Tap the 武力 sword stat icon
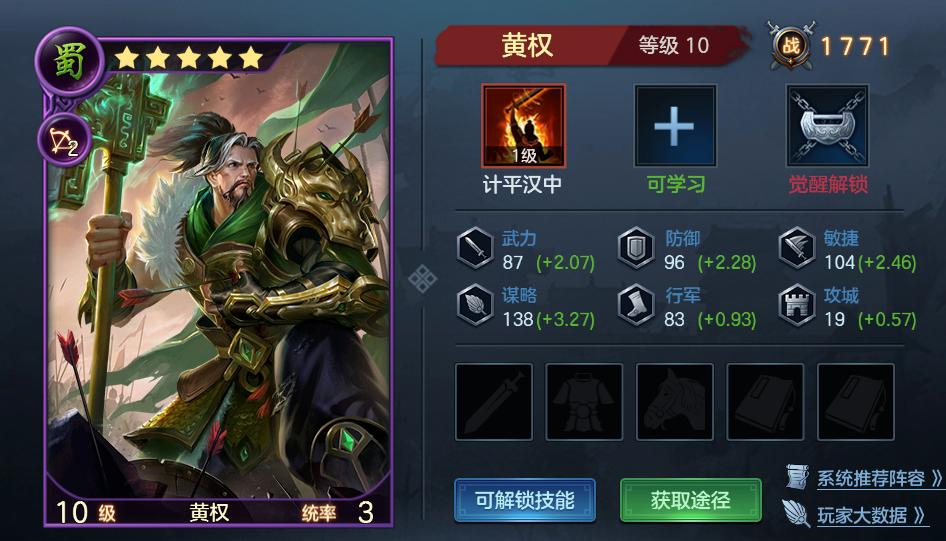Screen dimensions: 946x541 click(475, 247)
